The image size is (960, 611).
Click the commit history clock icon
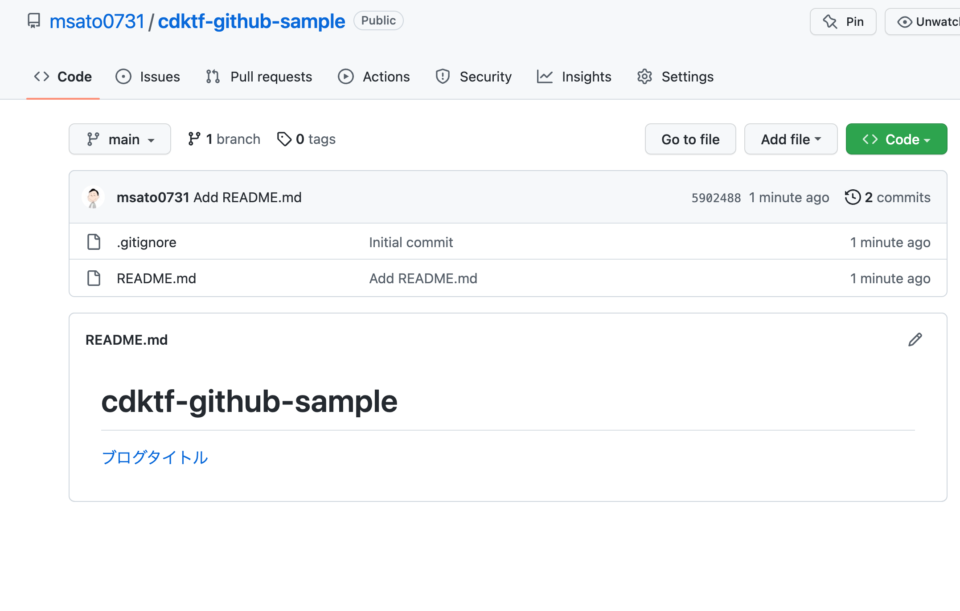[853, 197]
